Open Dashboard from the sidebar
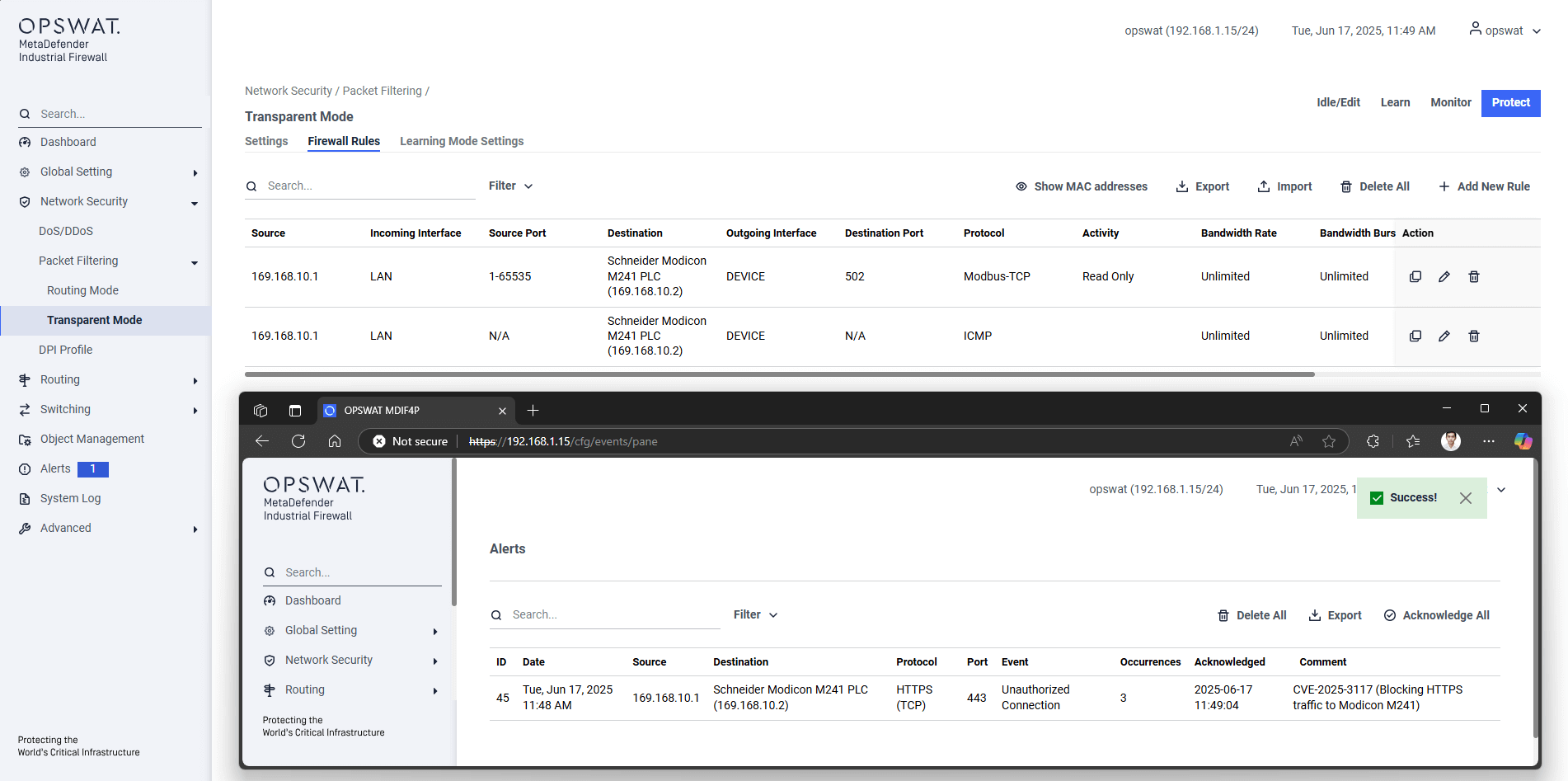 point(67,142)
